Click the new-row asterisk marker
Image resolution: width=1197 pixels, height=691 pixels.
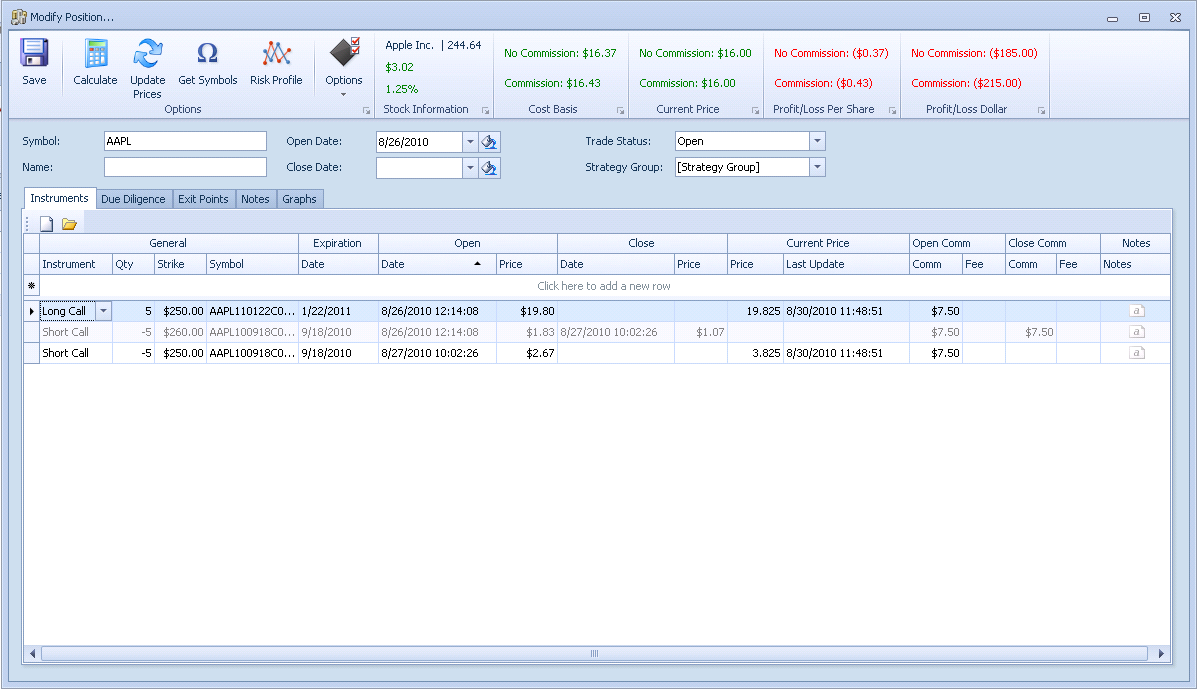pos(31,286)
